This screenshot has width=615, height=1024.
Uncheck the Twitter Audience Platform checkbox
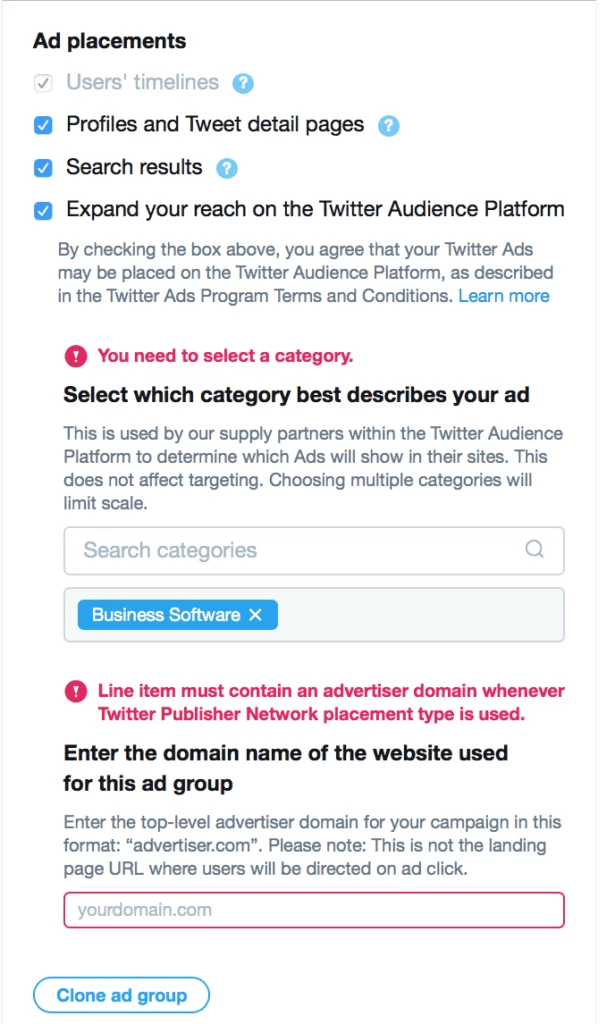point(43,211)
